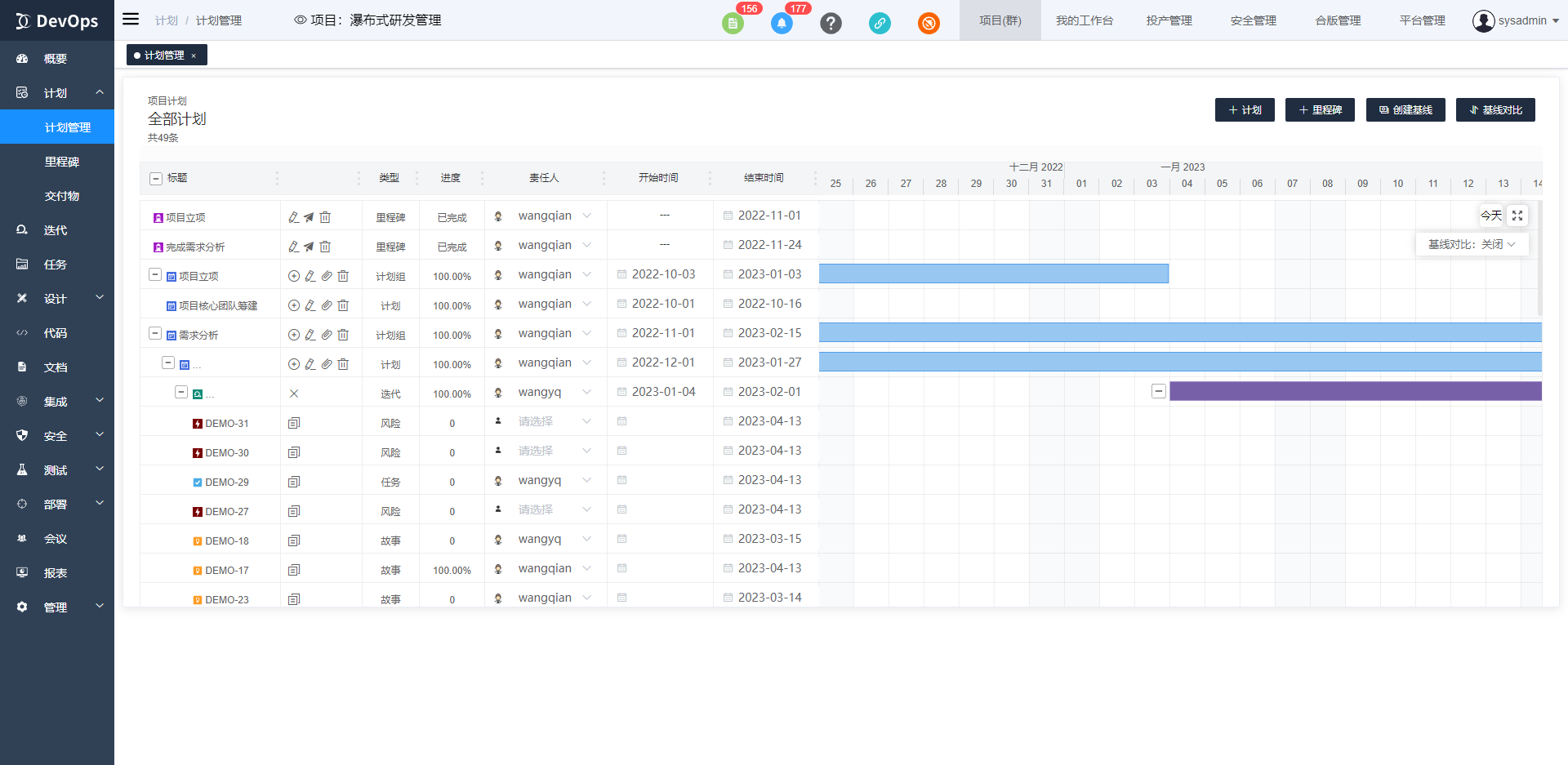1568x765 pixels.
Task: Click the + 计划 button
Action: (1245, 109)
